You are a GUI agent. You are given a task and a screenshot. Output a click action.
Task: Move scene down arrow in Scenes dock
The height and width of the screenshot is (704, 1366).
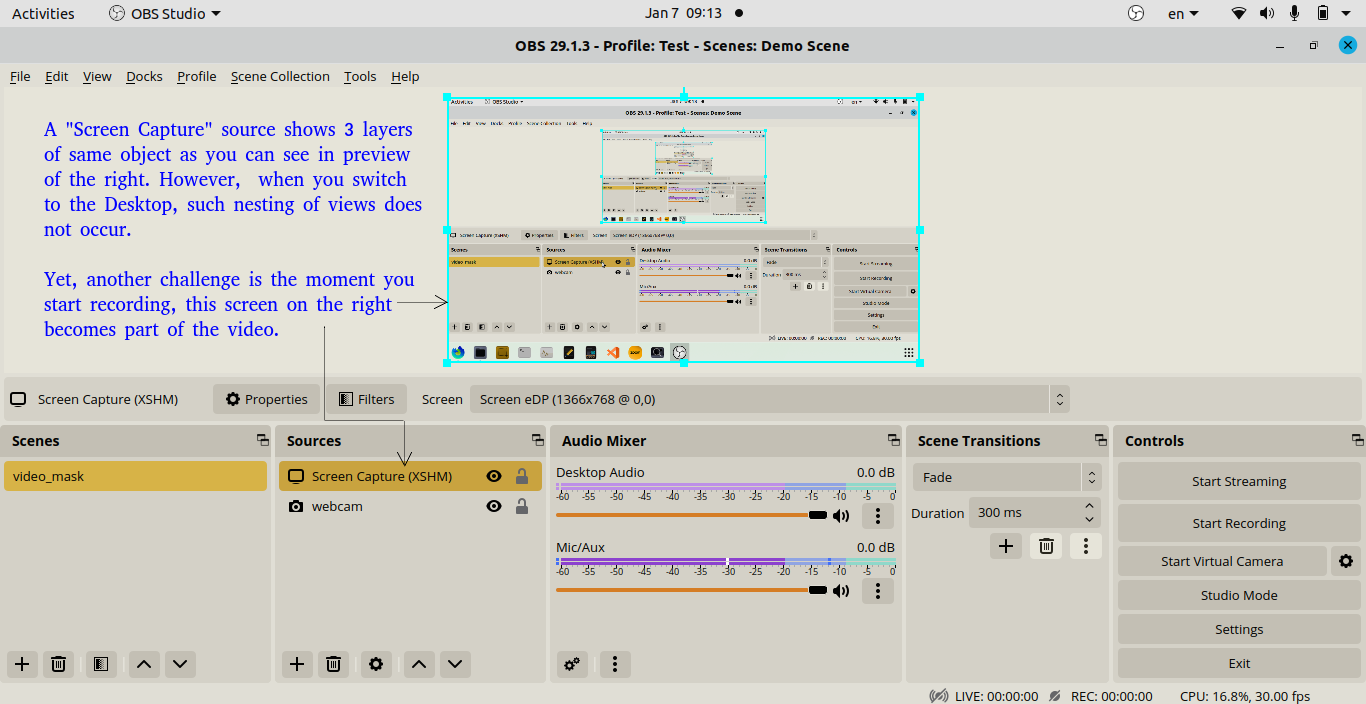179,664
